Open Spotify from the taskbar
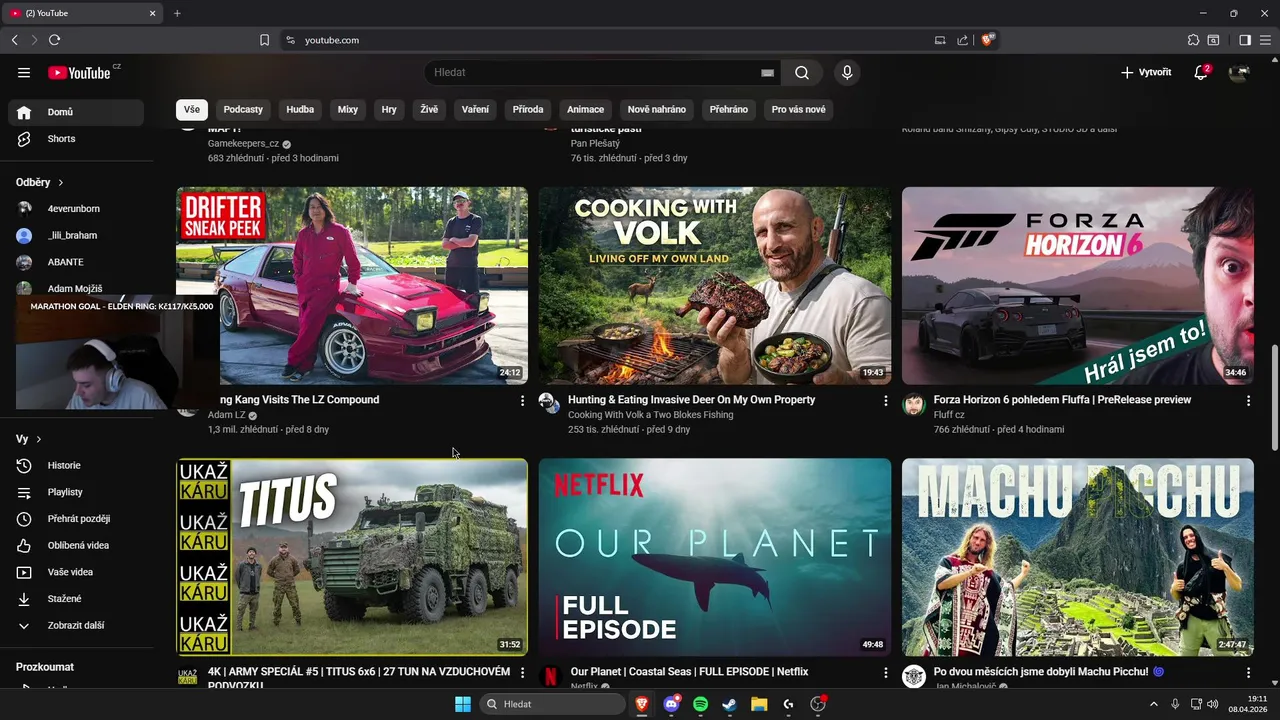Screen dimensions: 1280x720 pos(700,704)
